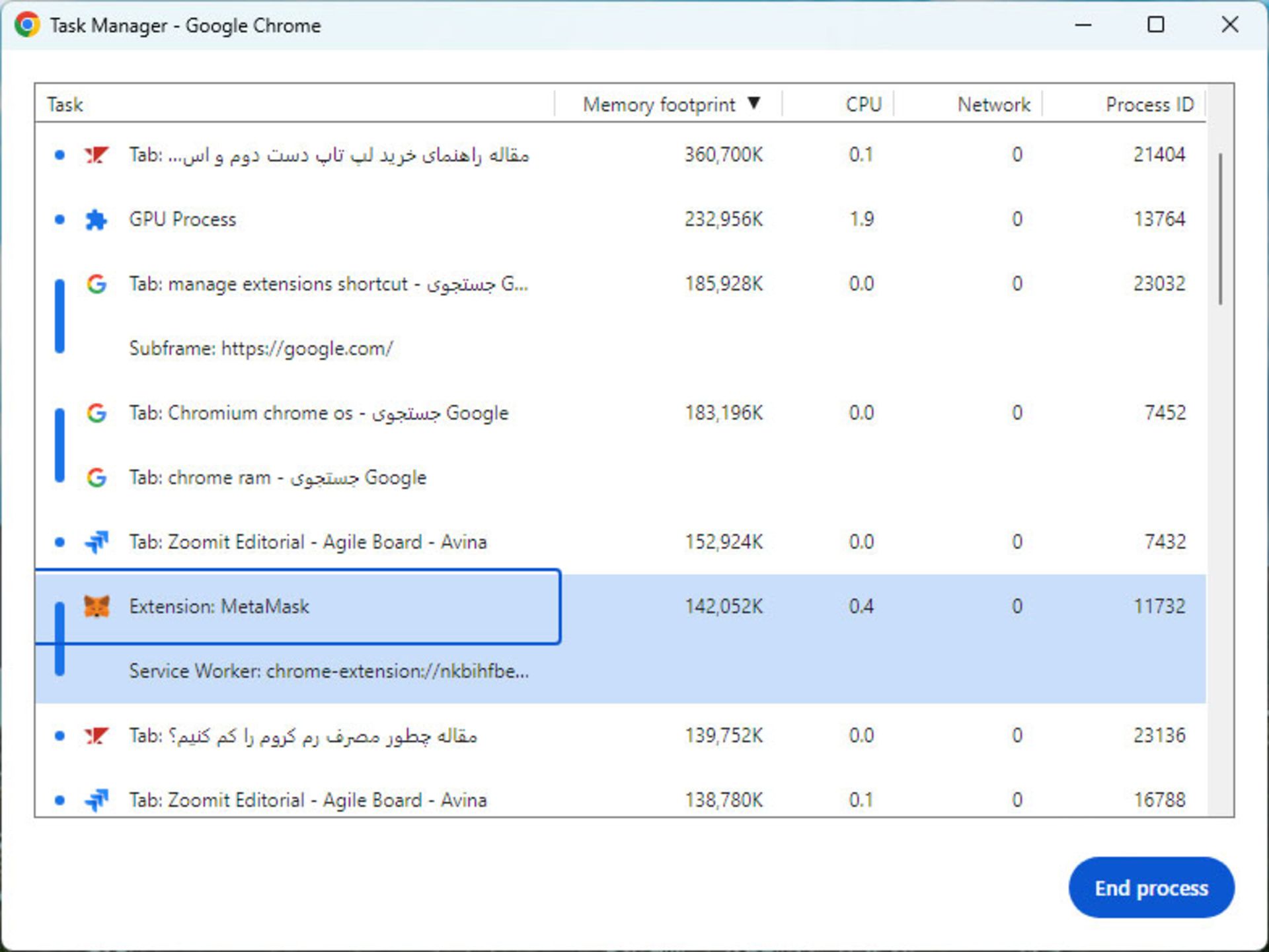Click Google icon of chrome ram tab

tap(96, 478)
